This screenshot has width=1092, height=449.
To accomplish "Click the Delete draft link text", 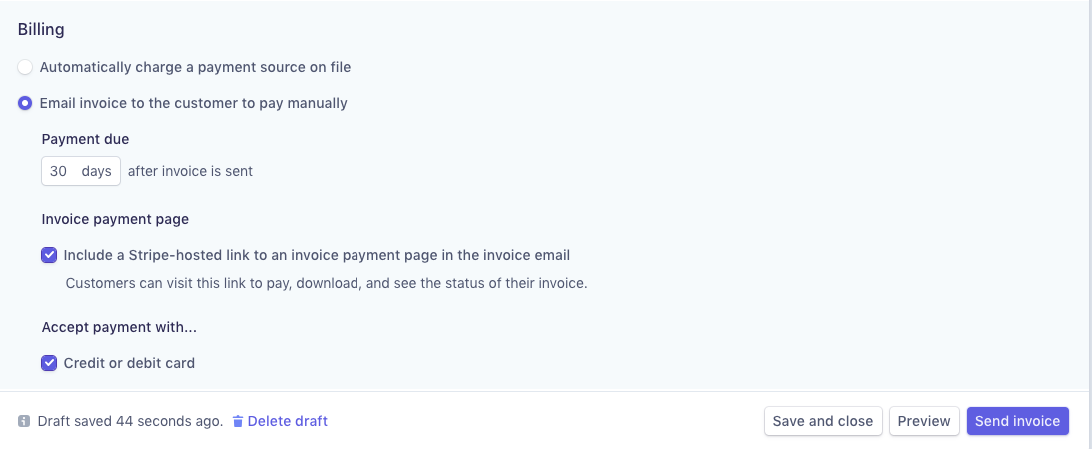I will (288, 421).
